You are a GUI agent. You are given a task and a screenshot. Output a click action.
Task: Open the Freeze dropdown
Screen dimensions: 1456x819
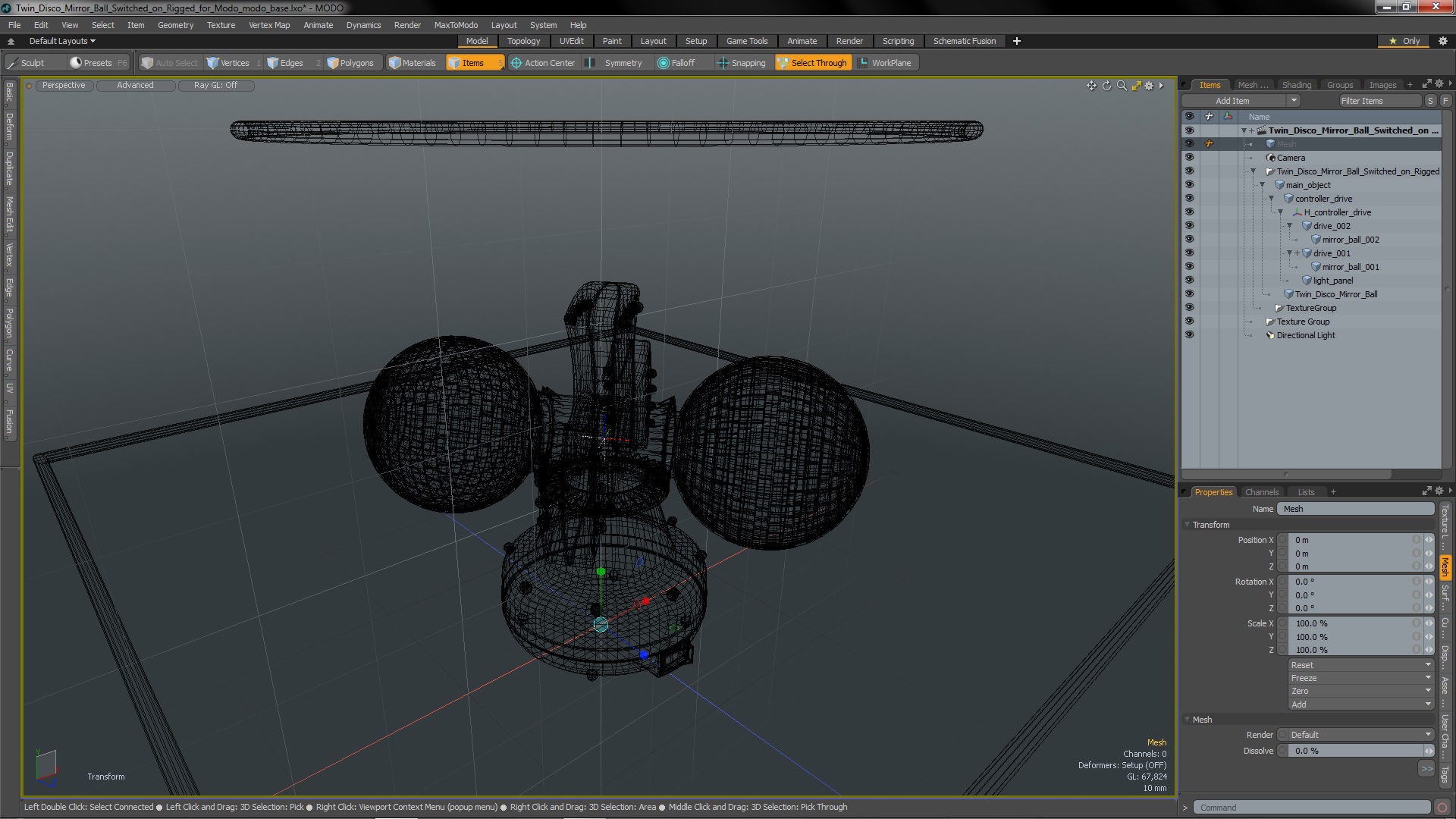pyautogui.click(x=1360, y=678)
